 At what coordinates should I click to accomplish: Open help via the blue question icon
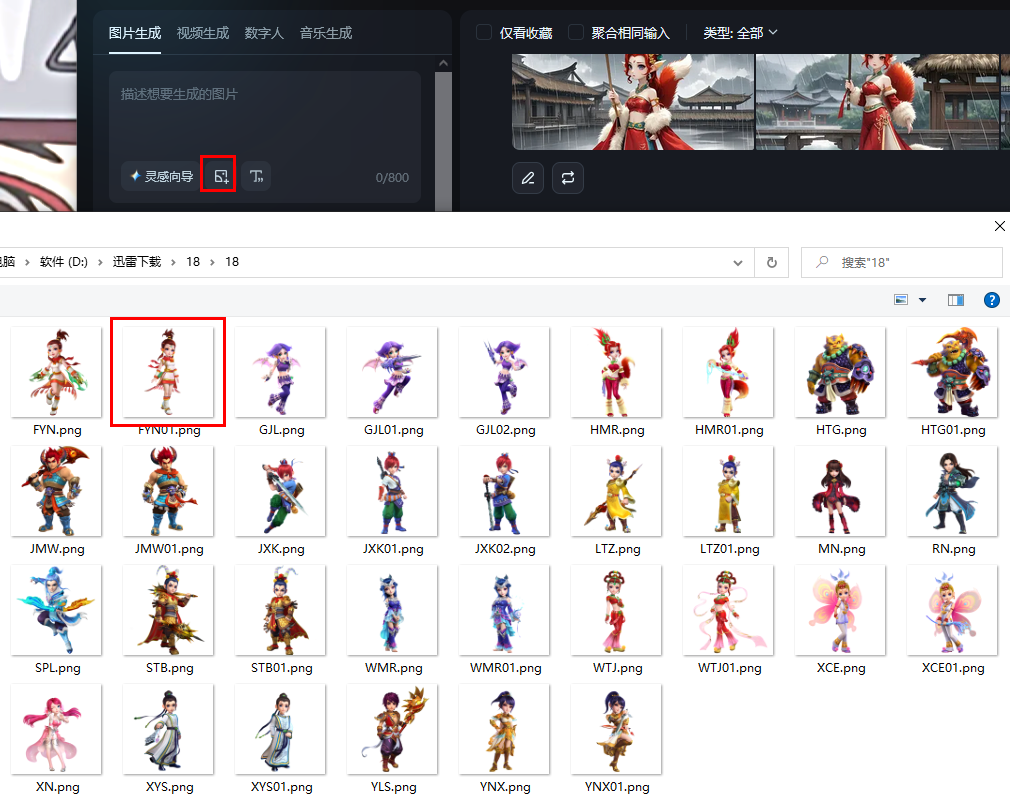pos(992,300)
